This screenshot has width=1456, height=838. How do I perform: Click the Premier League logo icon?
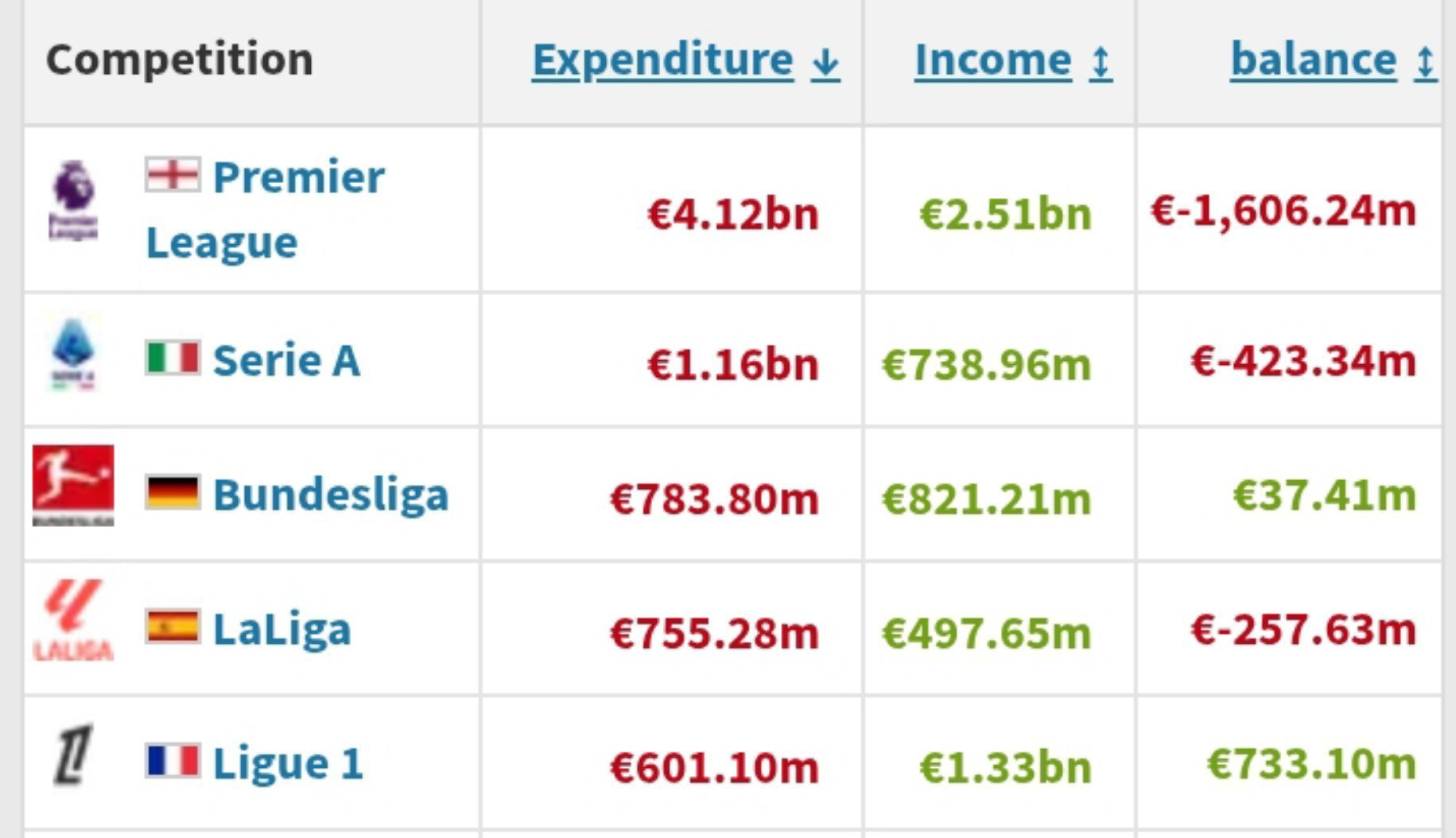click(x=73, y=200)
